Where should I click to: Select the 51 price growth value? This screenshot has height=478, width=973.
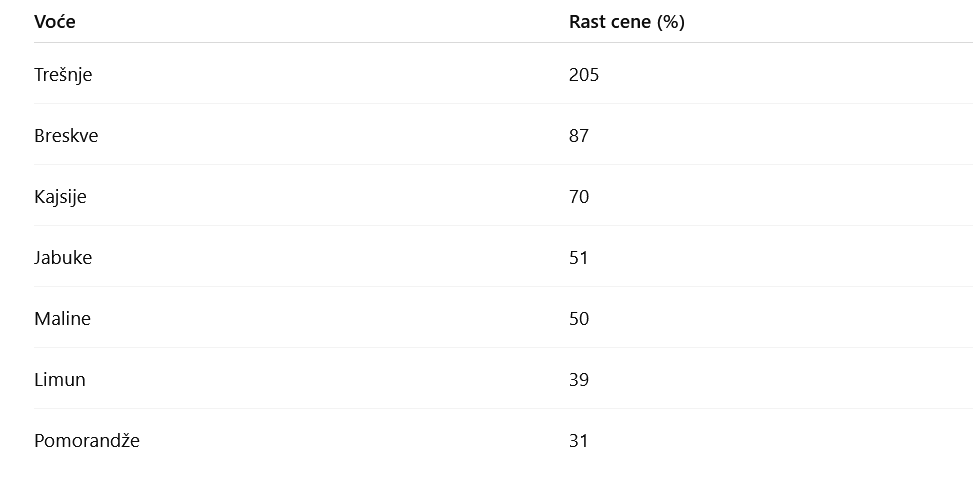[x=579, y=257]
